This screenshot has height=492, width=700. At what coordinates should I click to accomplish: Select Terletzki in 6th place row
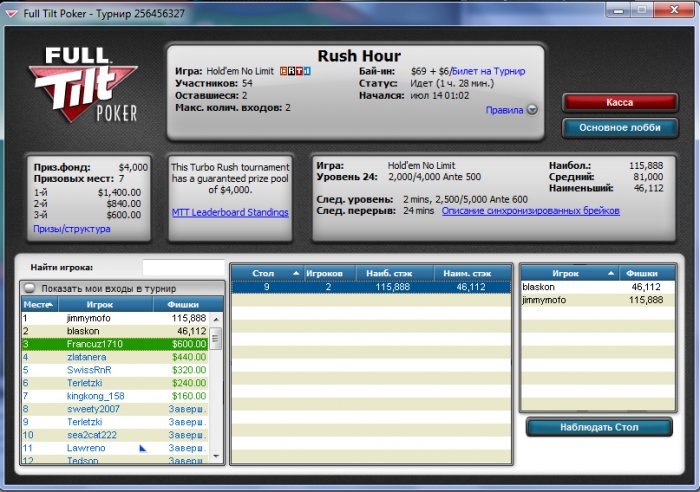pyautogui.click(x=115, y=383)
